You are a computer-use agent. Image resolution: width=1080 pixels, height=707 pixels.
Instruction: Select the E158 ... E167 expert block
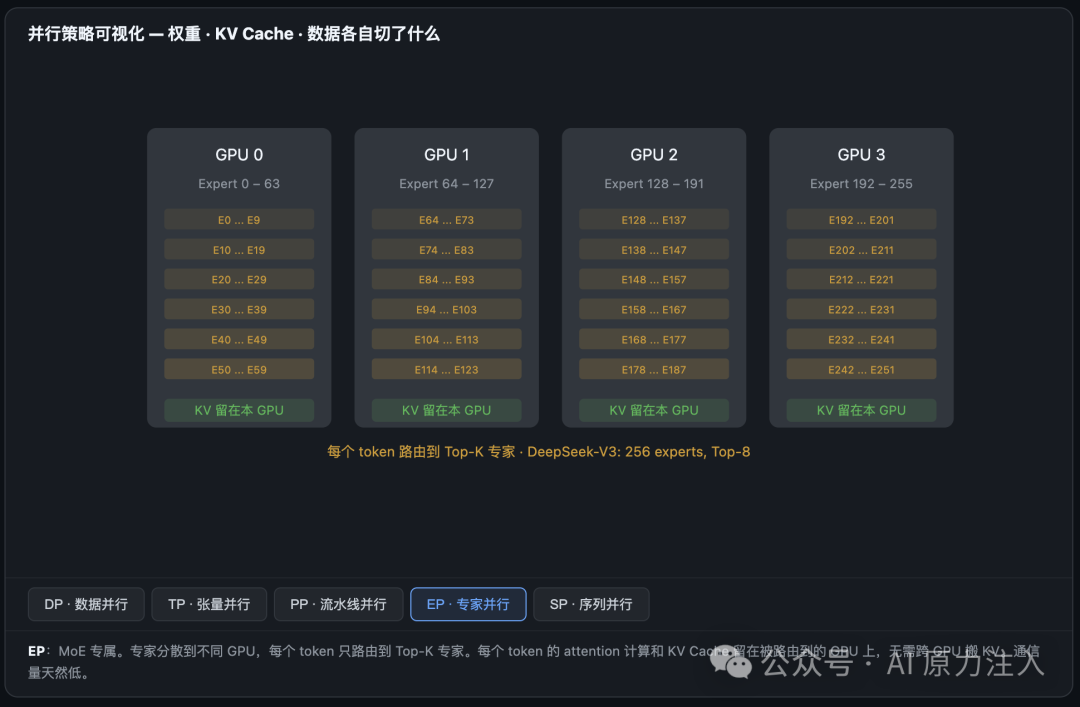(x=654, y=309)
